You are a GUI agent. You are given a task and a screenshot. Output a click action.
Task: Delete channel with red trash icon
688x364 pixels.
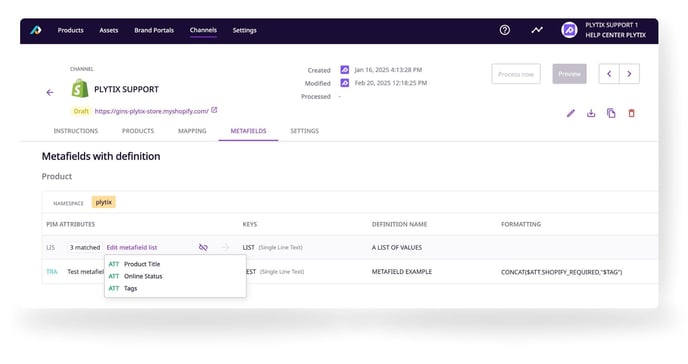[631, 113]
